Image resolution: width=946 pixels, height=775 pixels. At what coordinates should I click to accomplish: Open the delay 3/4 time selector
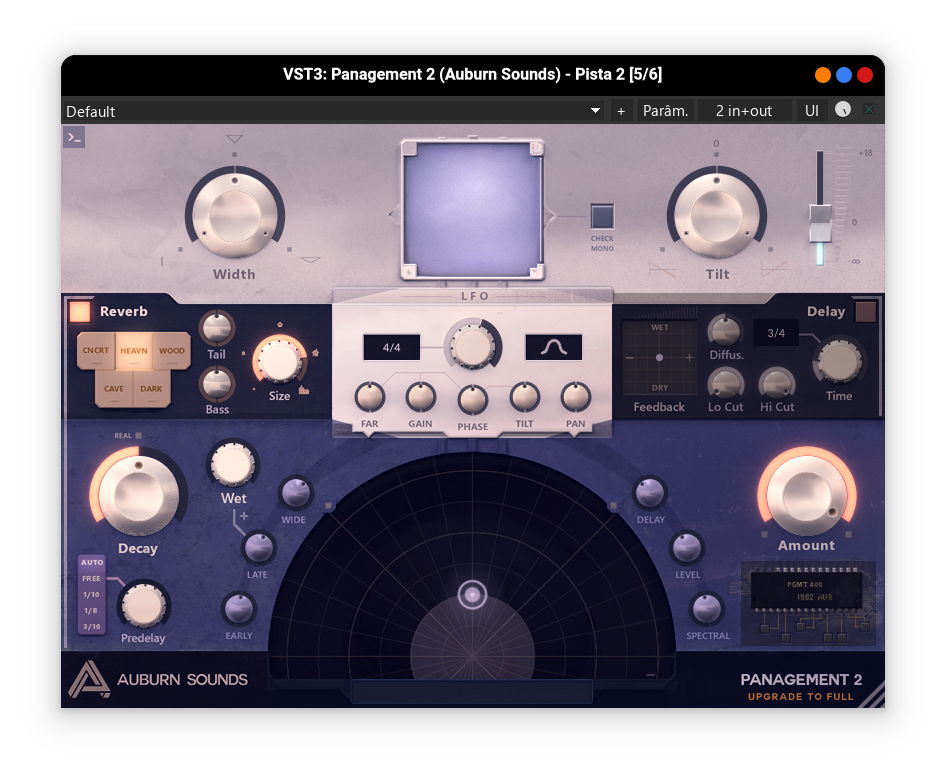(x=775, y=333)
